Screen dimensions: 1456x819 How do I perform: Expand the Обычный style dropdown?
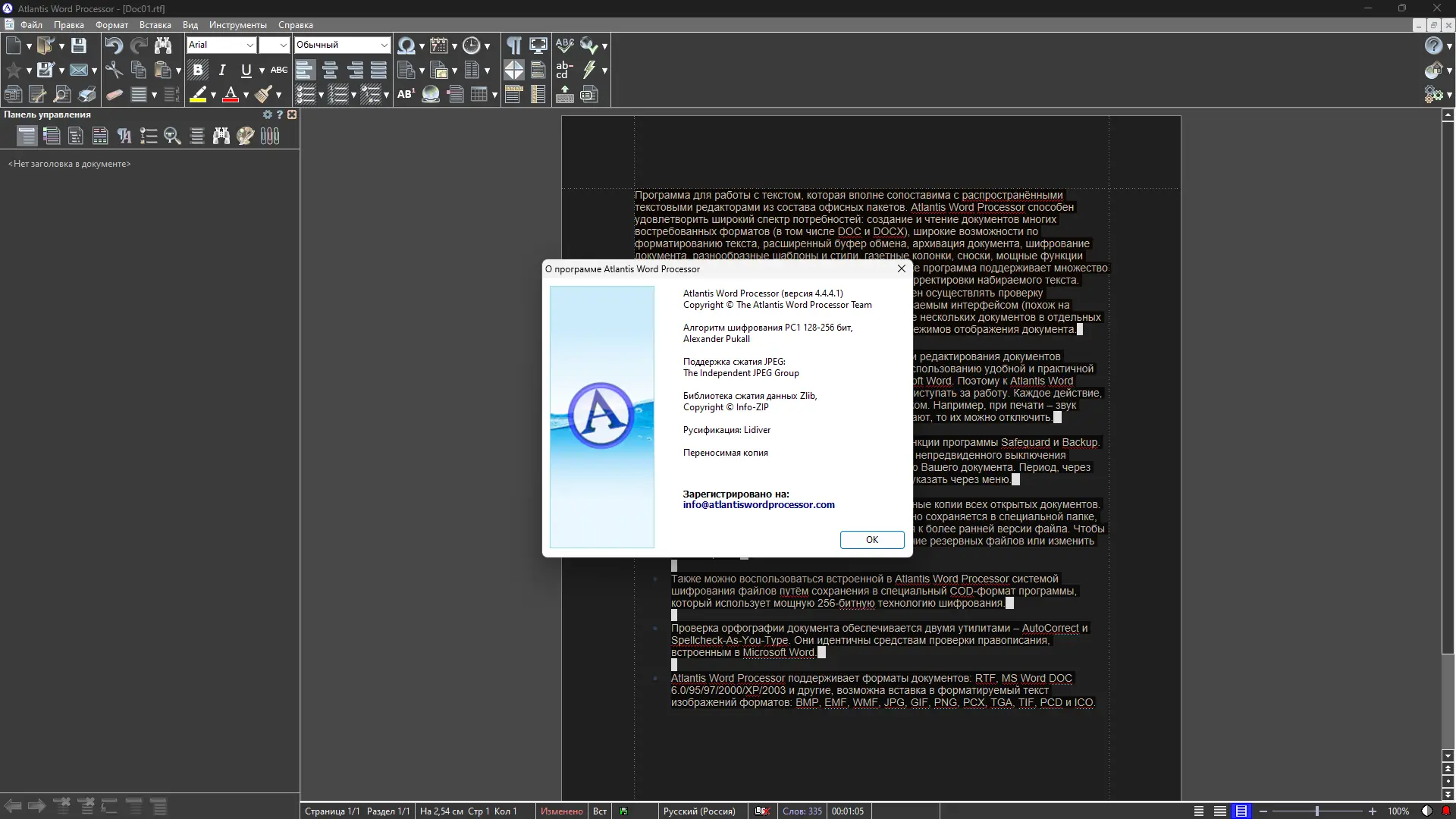(x=384, y=45)
